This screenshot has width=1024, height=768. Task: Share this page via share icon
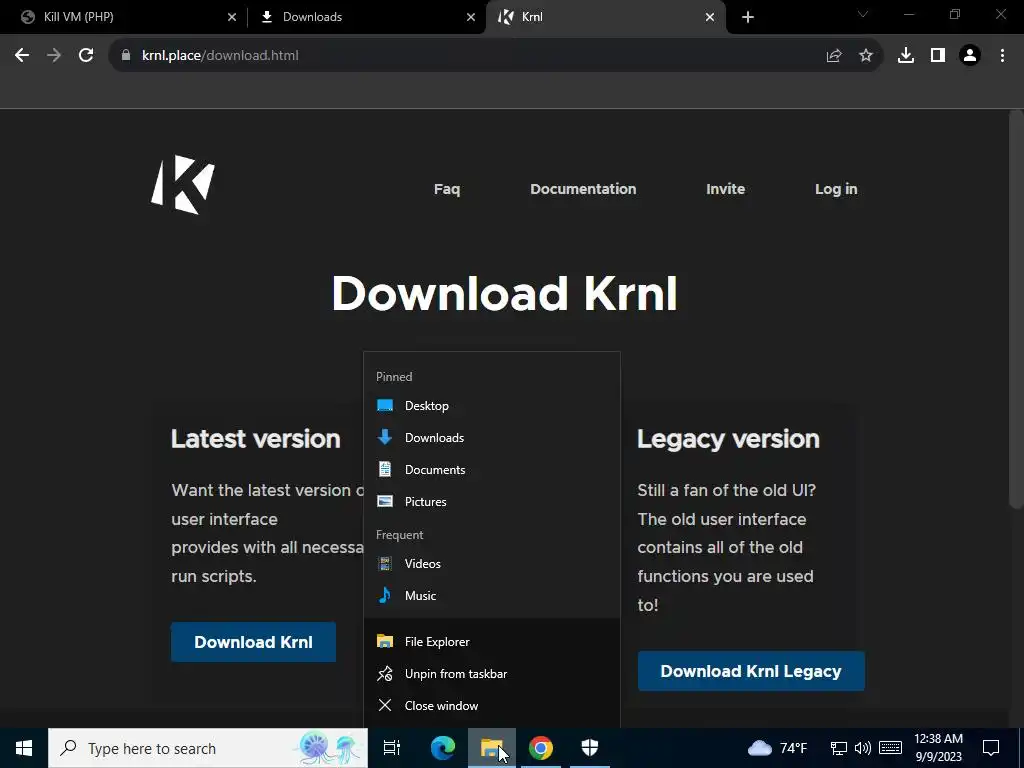pyautogui.click(x=833, y=56)
